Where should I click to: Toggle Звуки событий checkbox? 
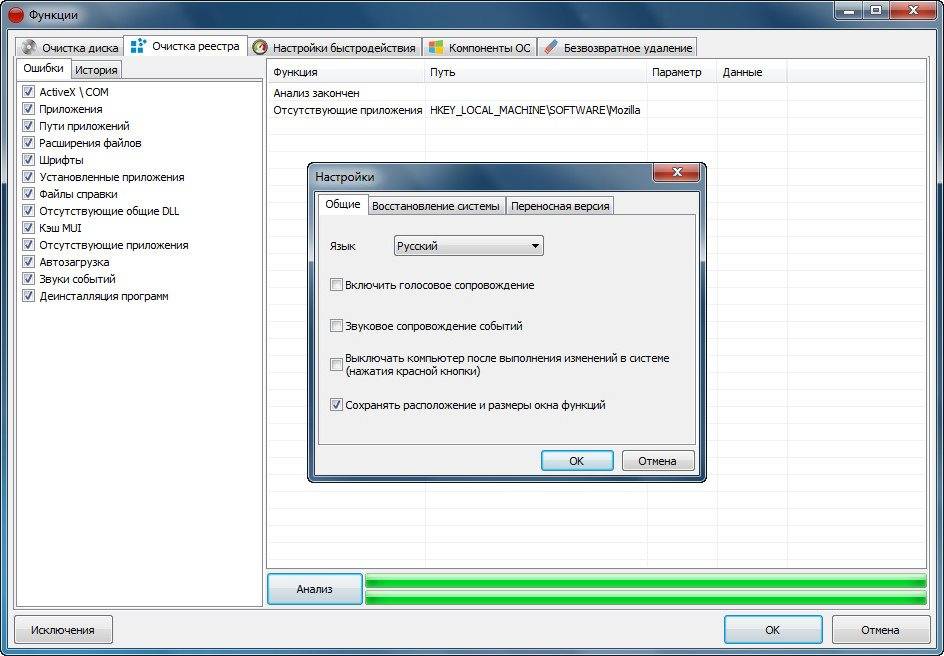pyautogui.click(x=28, y=279)
